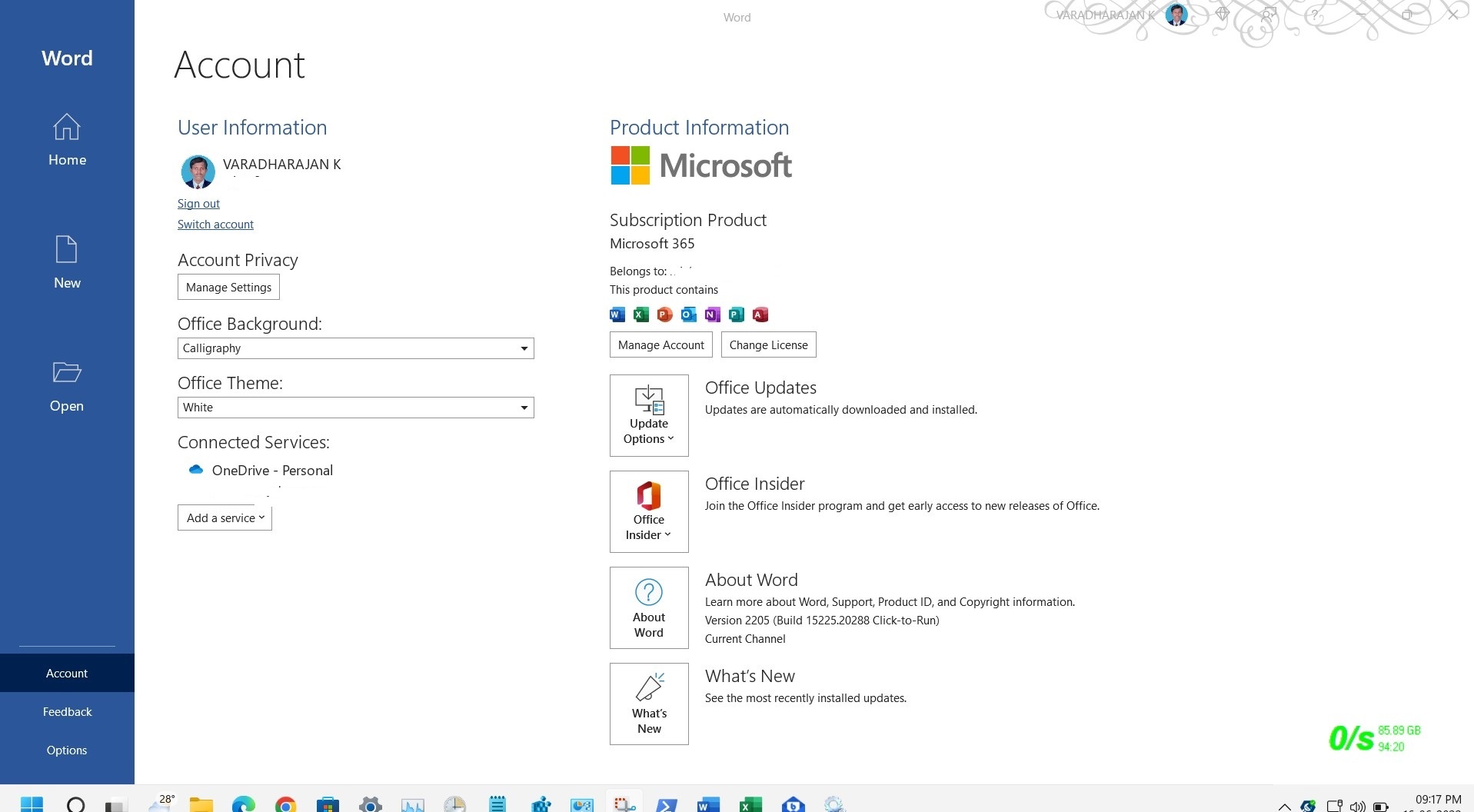The width and height of the screenshot is (1474, 812).
Task: Click the Manage Account button
Action: pos(661,344)
